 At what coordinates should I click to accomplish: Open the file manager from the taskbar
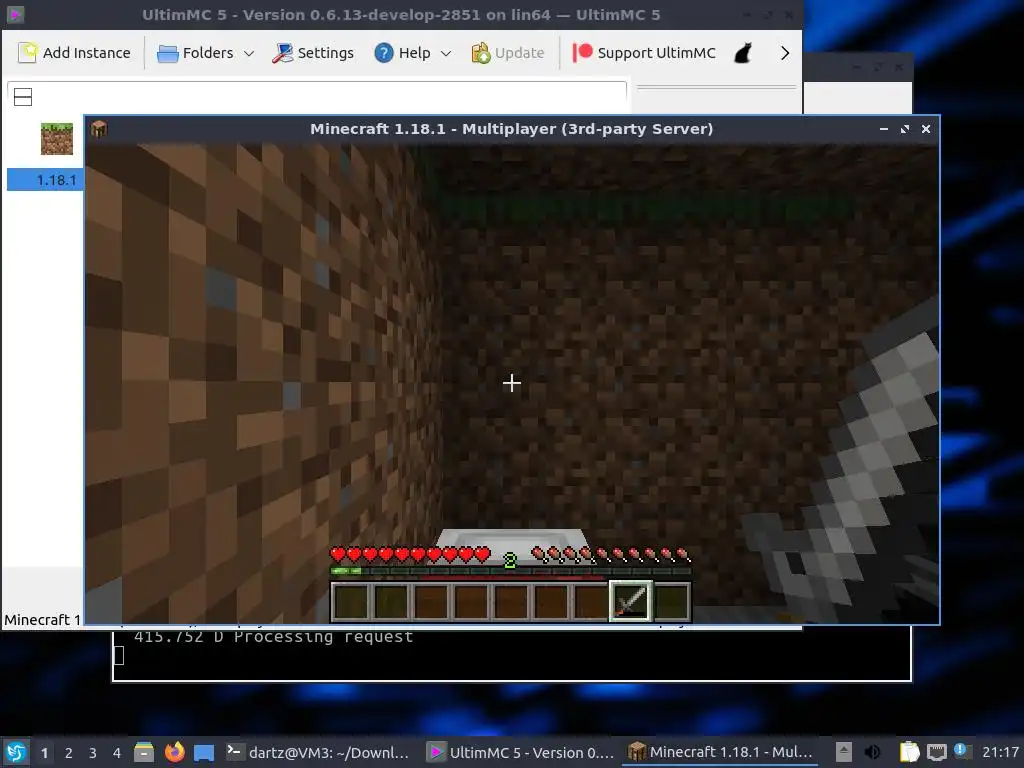(144, 752)
